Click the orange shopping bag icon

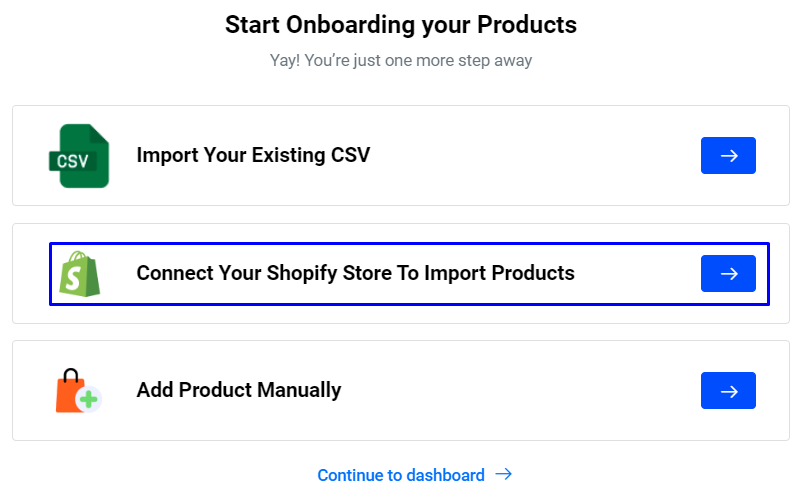72,391
